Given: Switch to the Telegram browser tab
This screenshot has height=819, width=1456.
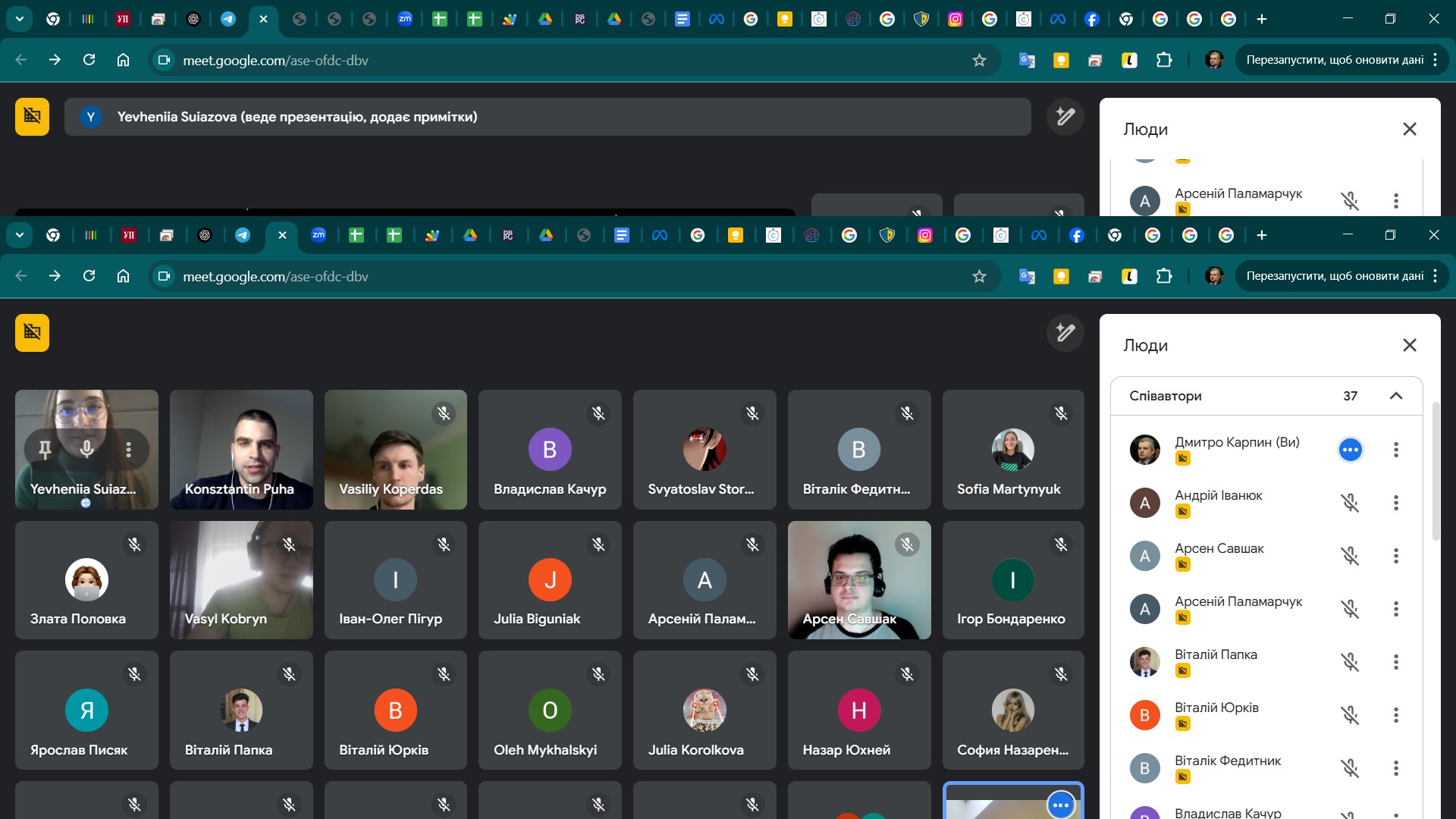Looking at the screenshot, I should [x=243, y=235].
